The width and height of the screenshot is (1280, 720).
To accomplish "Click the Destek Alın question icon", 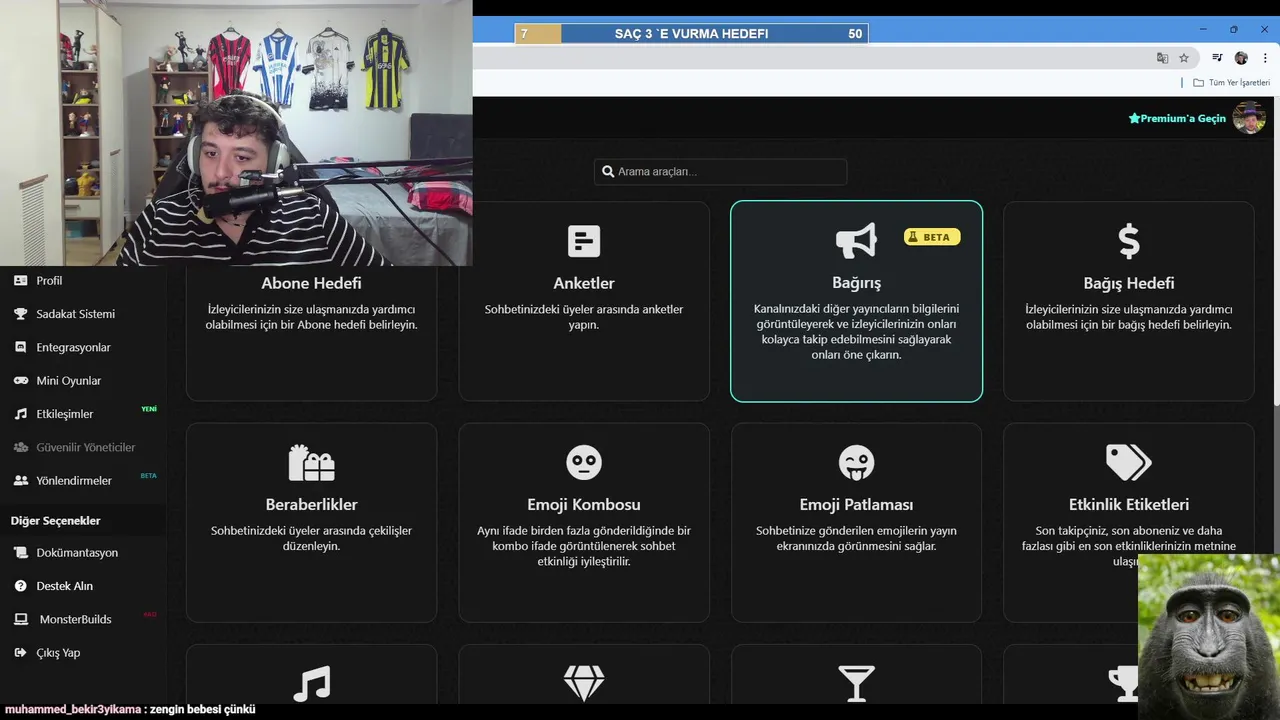I will 20,586.
